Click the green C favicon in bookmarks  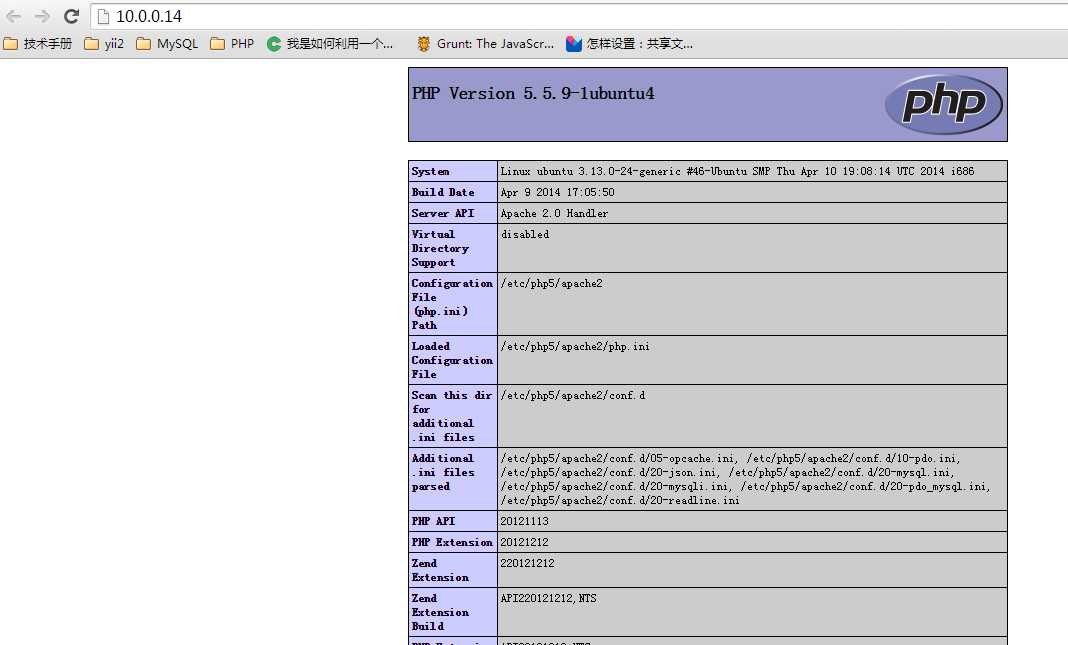(x=274, y=44)
